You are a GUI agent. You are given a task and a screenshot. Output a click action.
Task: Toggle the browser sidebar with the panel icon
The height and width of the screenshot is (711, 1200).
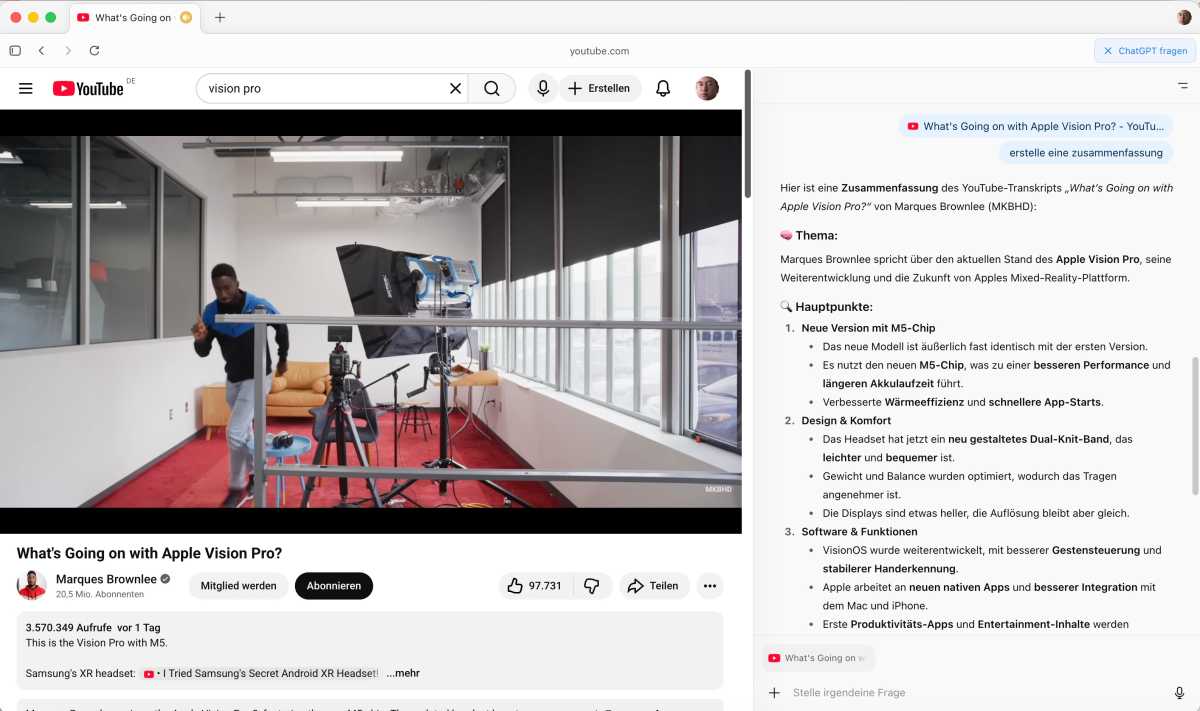14,50
